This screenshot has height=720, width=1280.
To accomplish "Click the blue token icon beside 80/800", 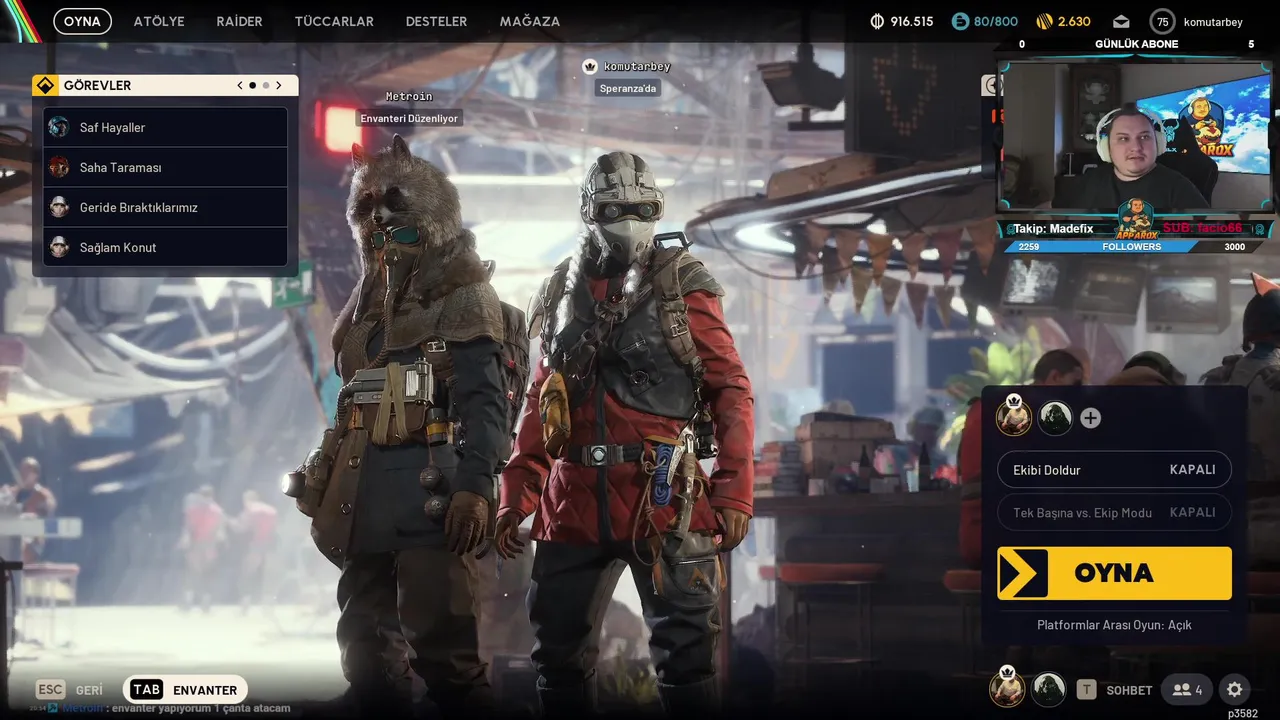I will pos(960,21).
